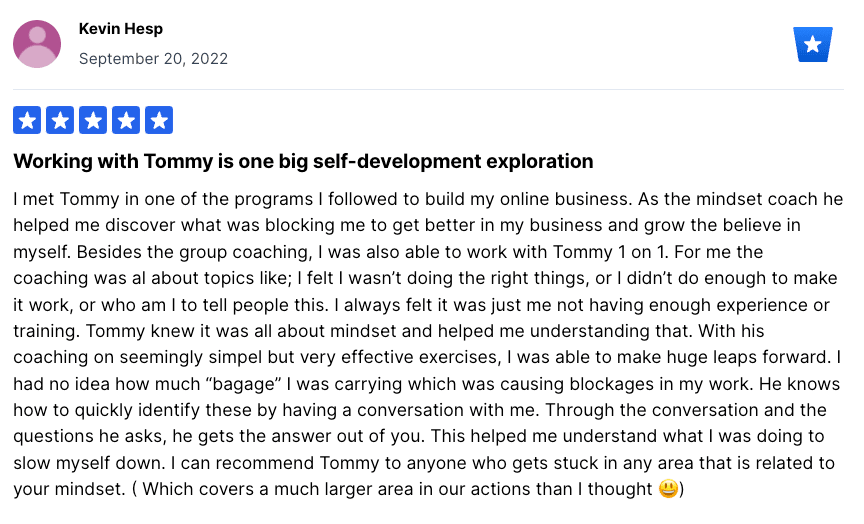Select the first rating star

27,120
